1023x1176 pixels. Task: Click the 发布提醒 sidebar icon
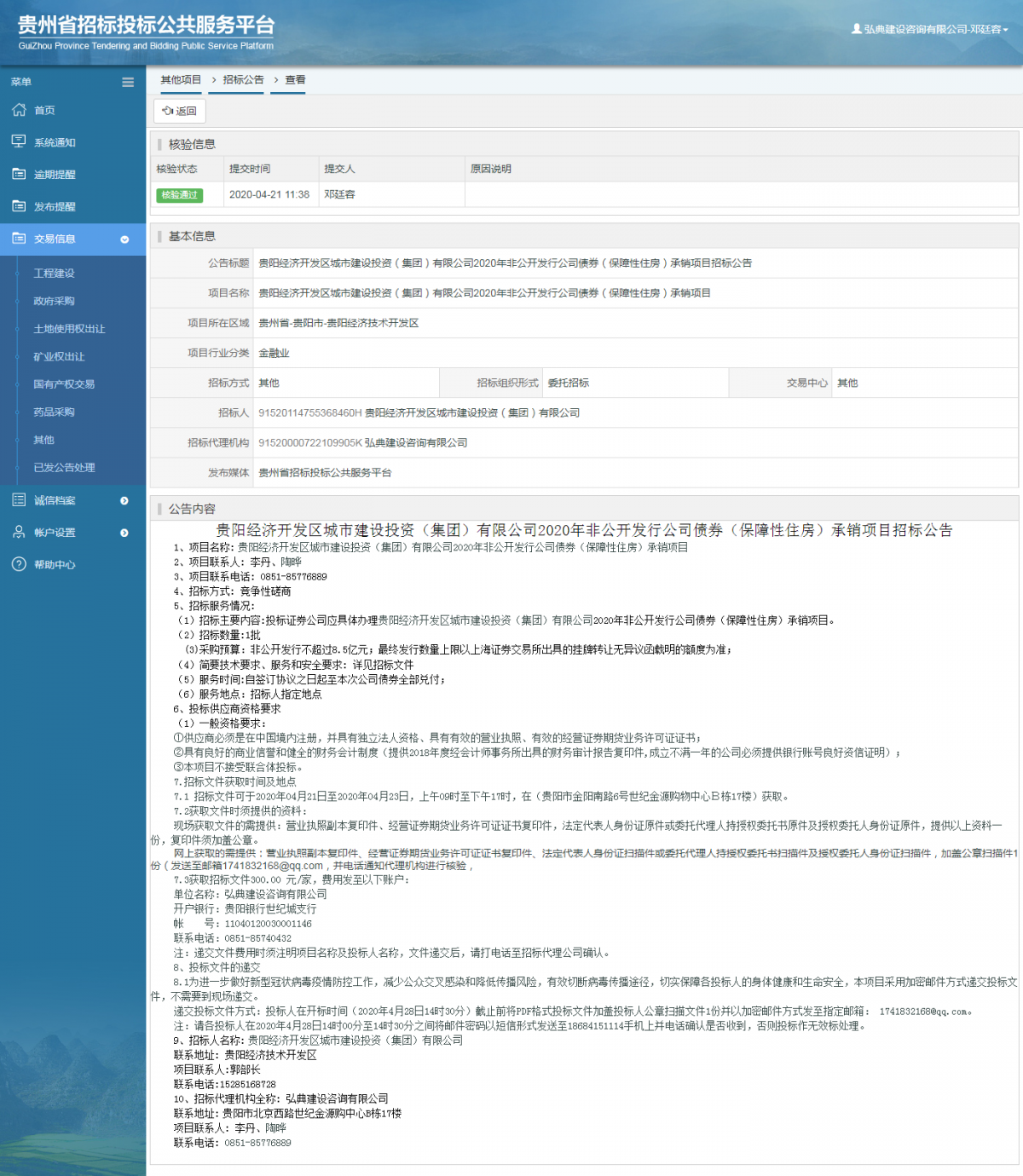(19, 206)
